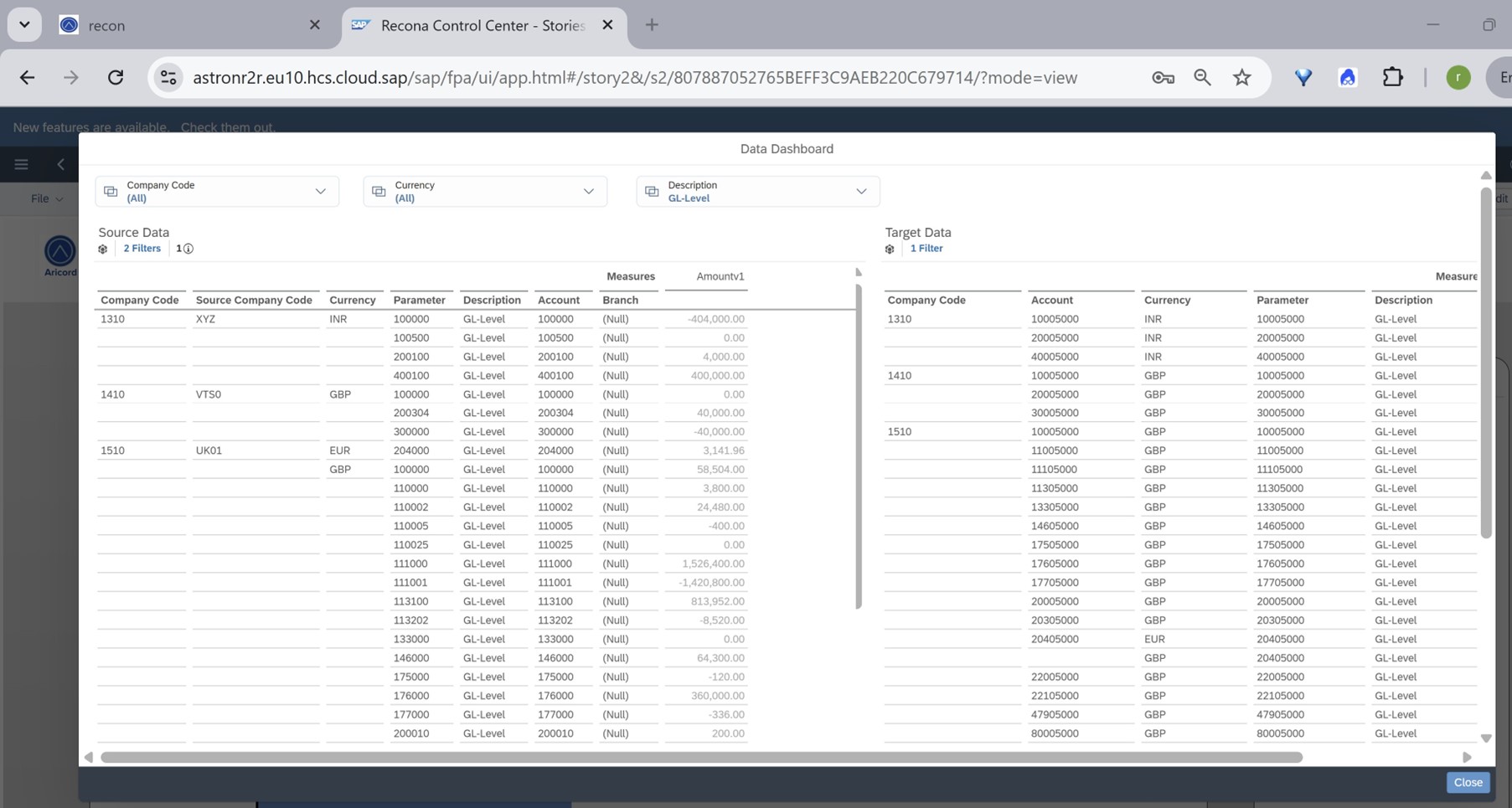
Task: Select Target Data account 47905000
Action: click(x=1081, y=714)
